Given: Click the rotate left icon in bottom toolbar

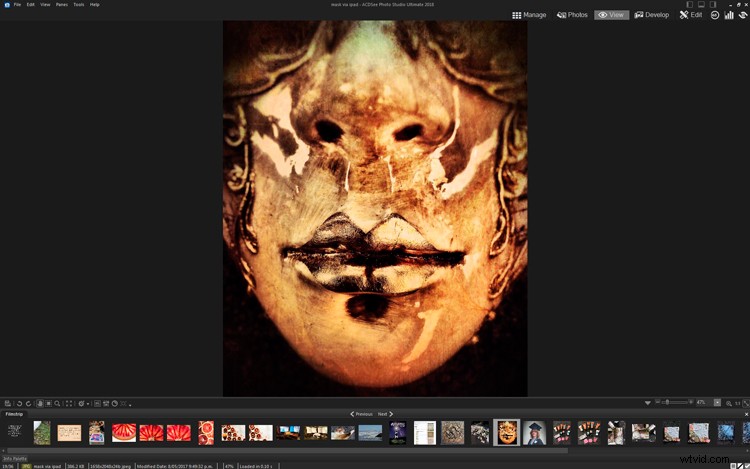Looking at the screenshot, I should pyautogui.click(x=18, y=403).
